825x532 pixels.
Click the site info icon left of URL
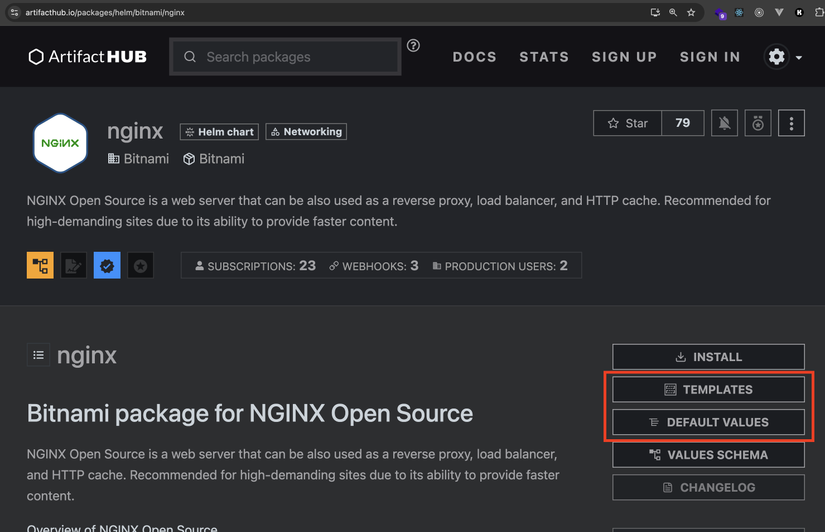click(14, 13)
